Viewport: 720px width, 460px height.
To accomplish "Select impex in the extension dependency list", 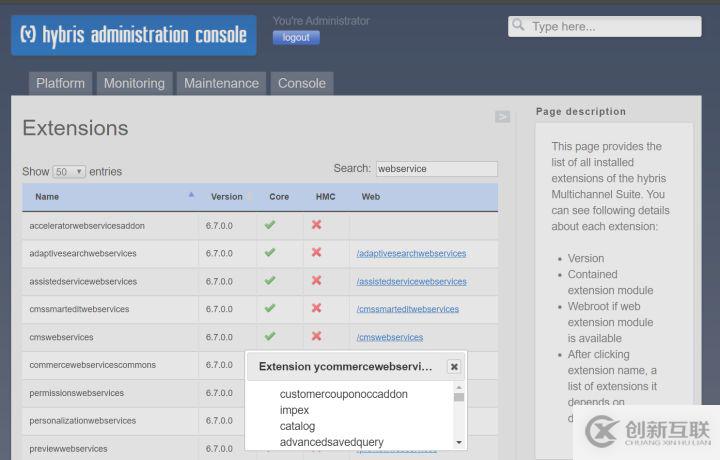I will [294, 410].
